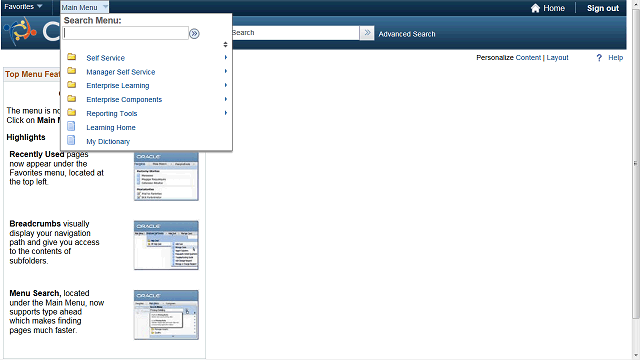This screenshot has width=640, height=360.
Task: Click the Home link
Action: [x=554, y=8]
